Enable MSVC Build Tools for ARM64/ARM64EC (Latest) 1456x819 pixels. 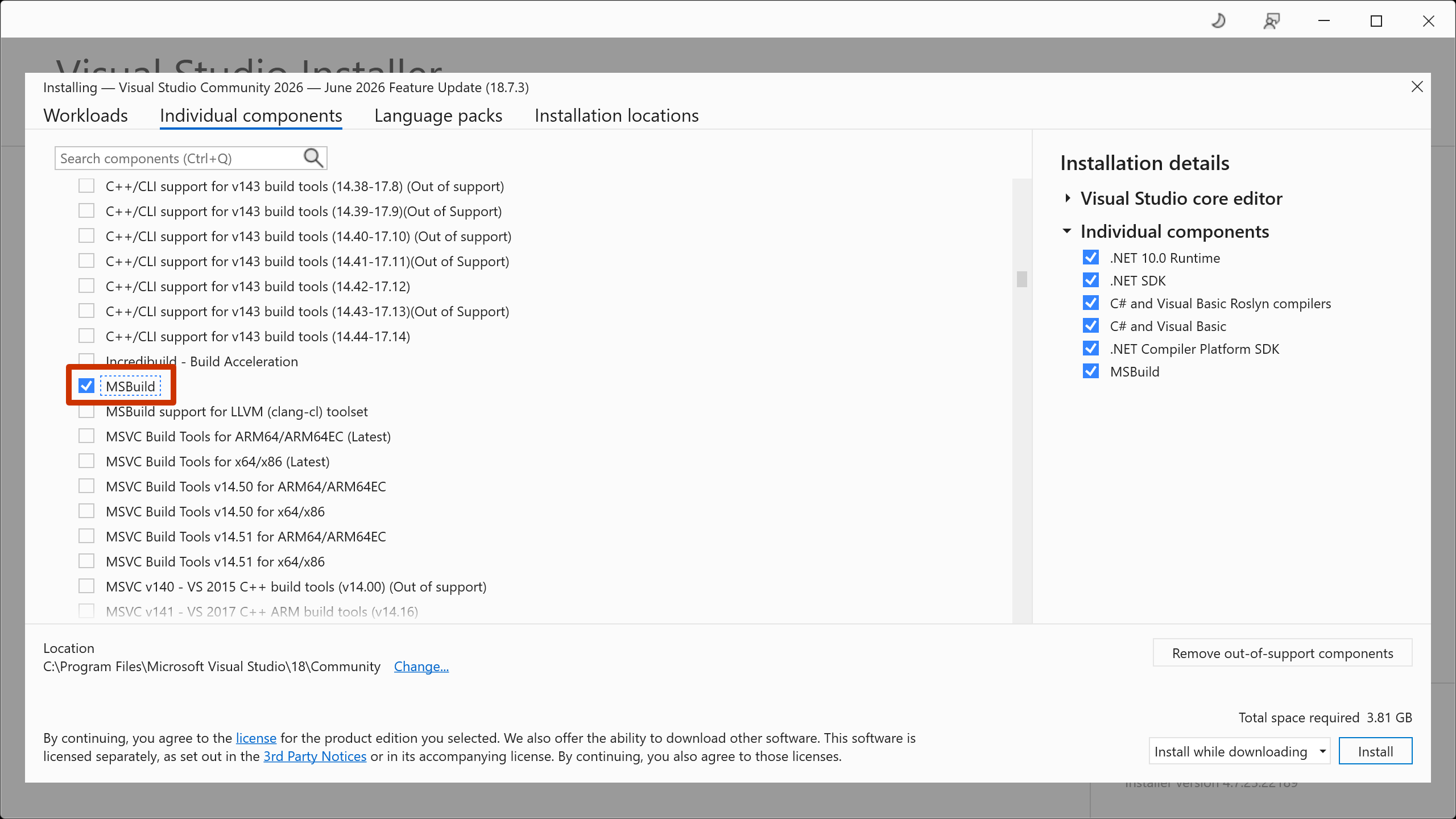(x=86, y=436)
